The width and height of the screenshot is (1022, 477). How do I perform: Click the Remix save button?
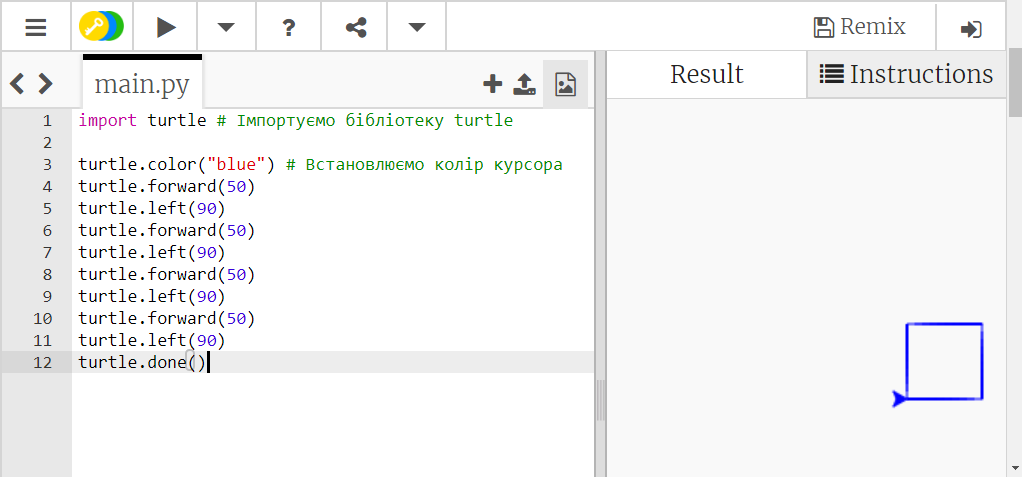pyautogui.click(x=860, y=27)
